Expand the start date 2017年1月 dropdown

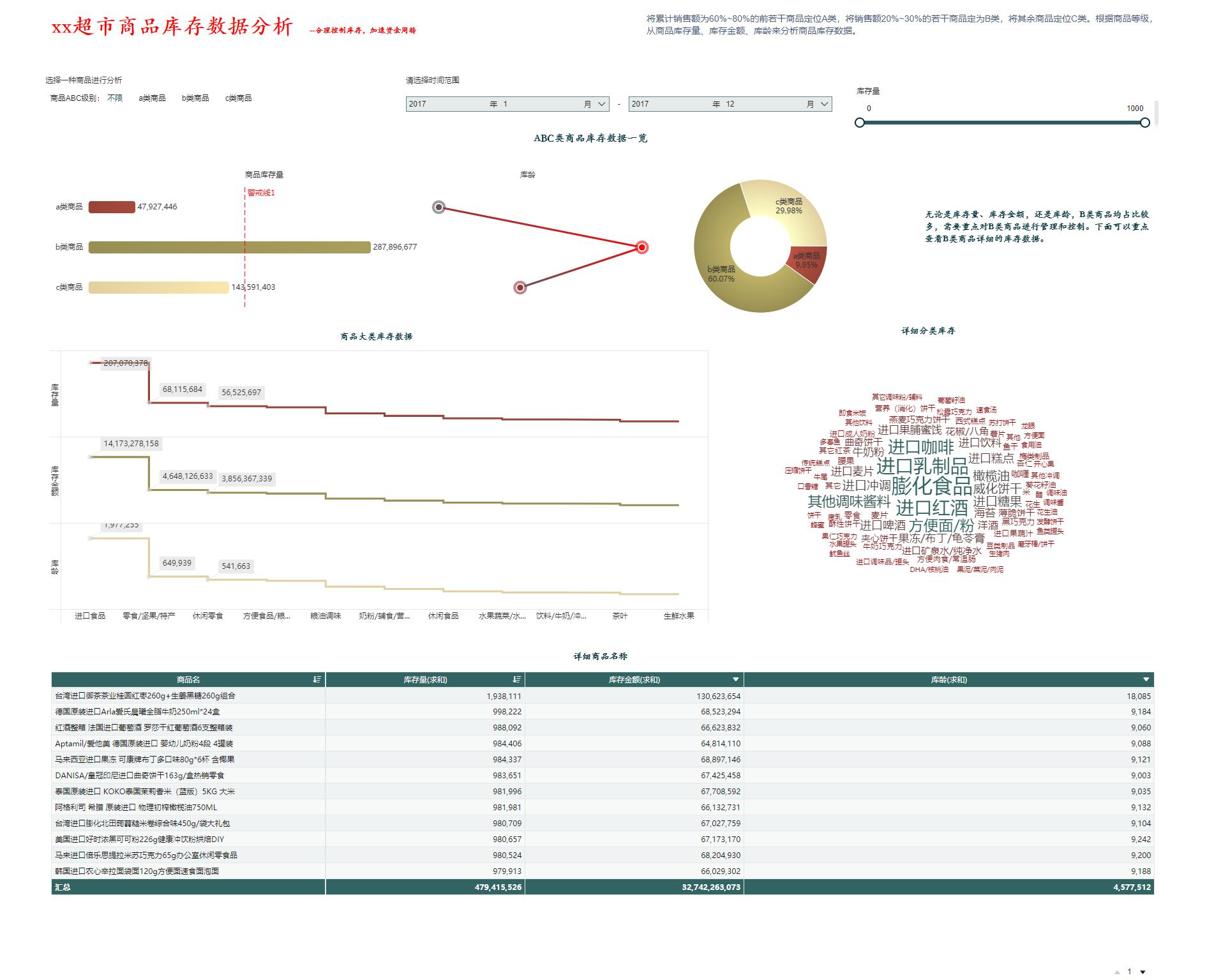point(507,104)
